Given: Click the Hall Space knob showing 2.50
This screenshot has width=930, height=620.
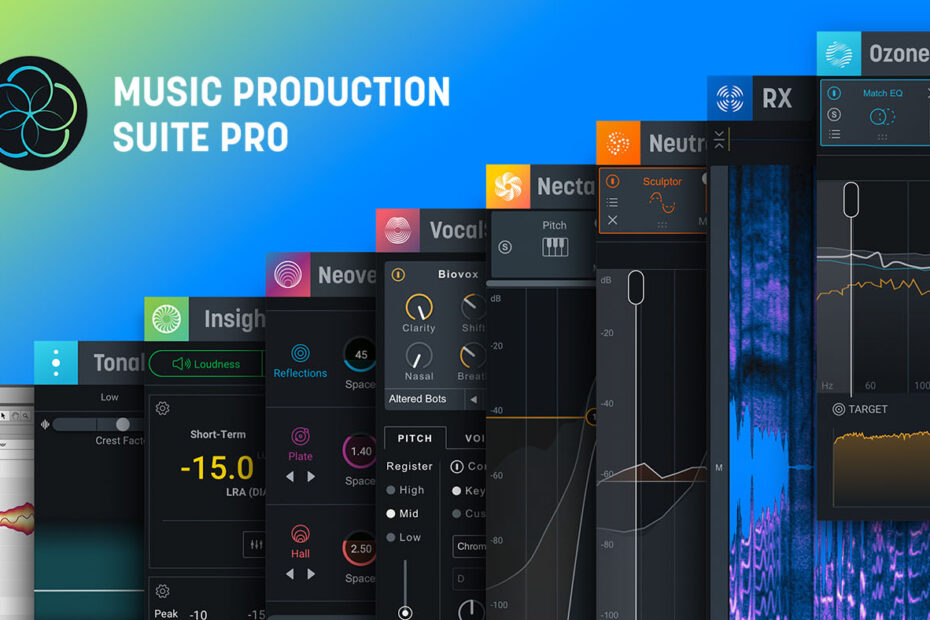Looking at the screenshot, I should pyautogui.click(x=359, y=549).
